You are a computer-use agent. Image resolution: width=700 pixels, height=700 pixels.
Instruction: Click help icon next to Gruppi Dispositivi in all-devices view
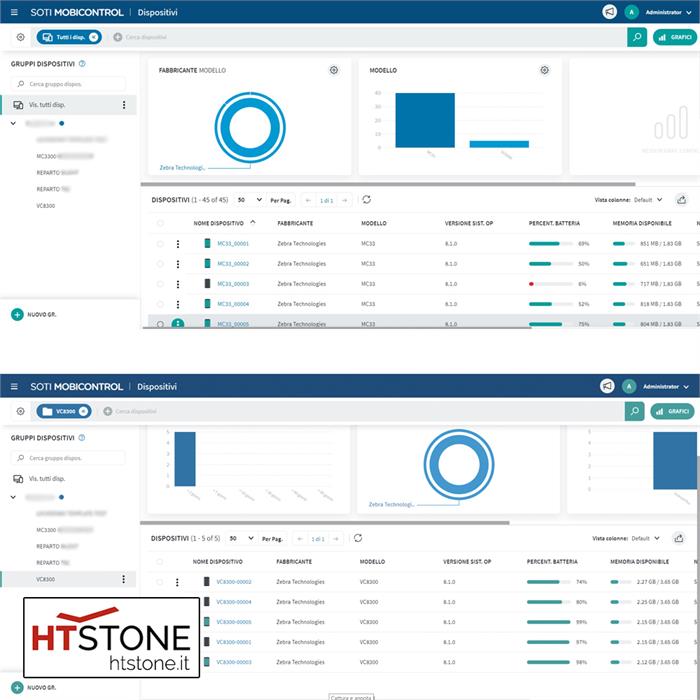coord(82,64)
